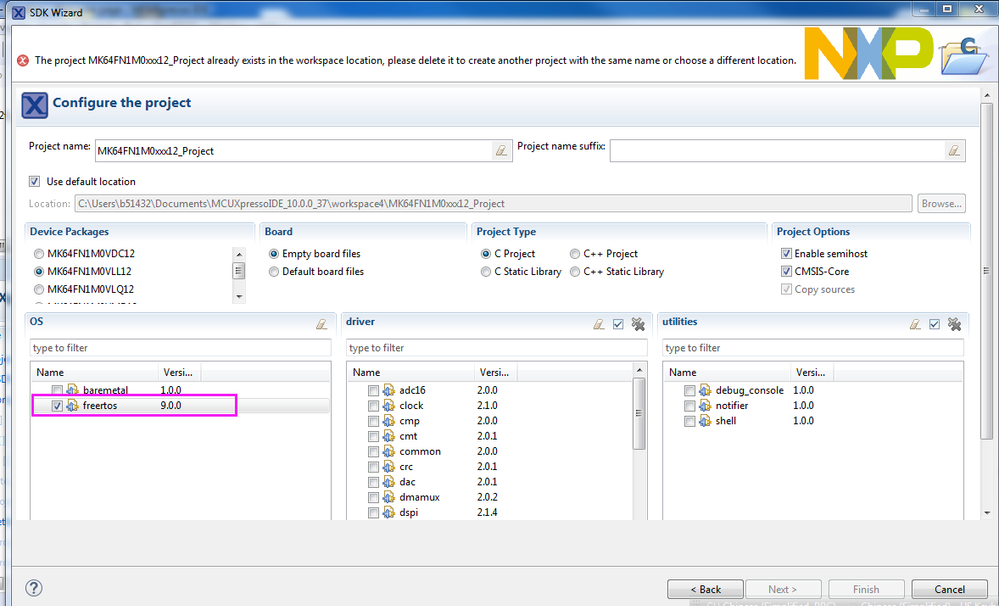The height and width of the screenshot is (606, 999).
Task: Choose Default board files option
Action: [x=274, y=271]
